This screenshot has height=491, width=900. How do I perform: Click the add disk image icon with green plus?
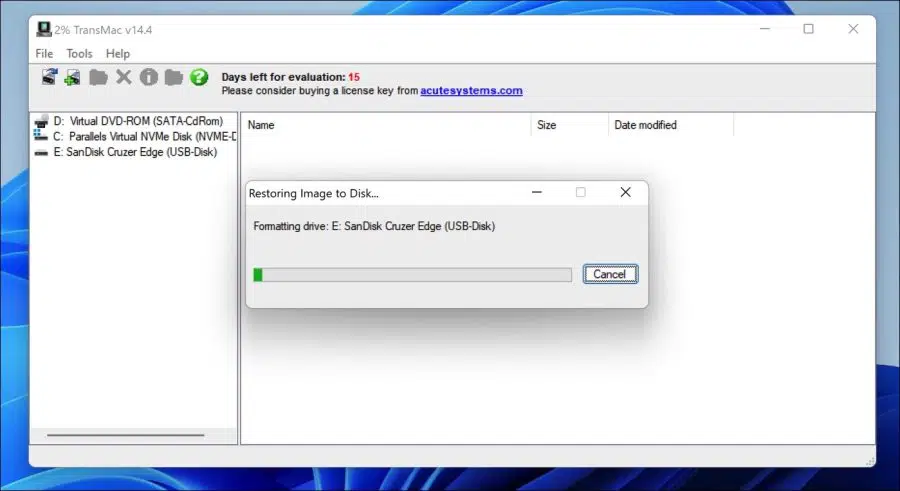(x=72, y=77)
